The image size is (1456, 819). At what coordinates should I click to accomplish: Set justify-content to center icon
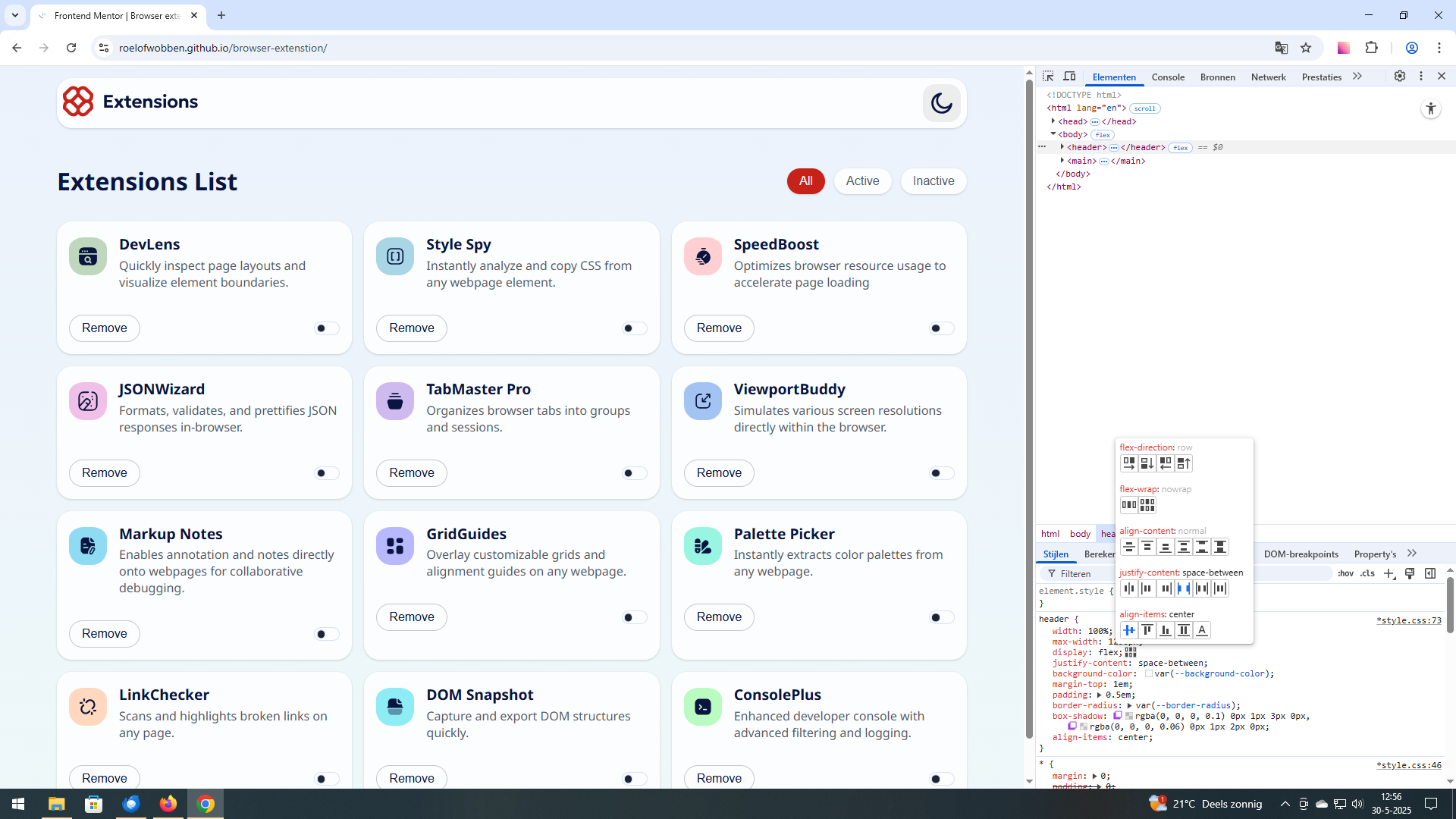pyautogui.click(x=1128, y=588)
